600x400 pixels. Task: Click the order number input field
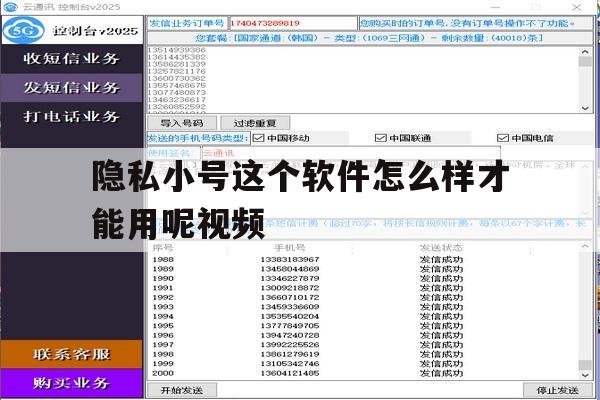[x=293, y=23]
